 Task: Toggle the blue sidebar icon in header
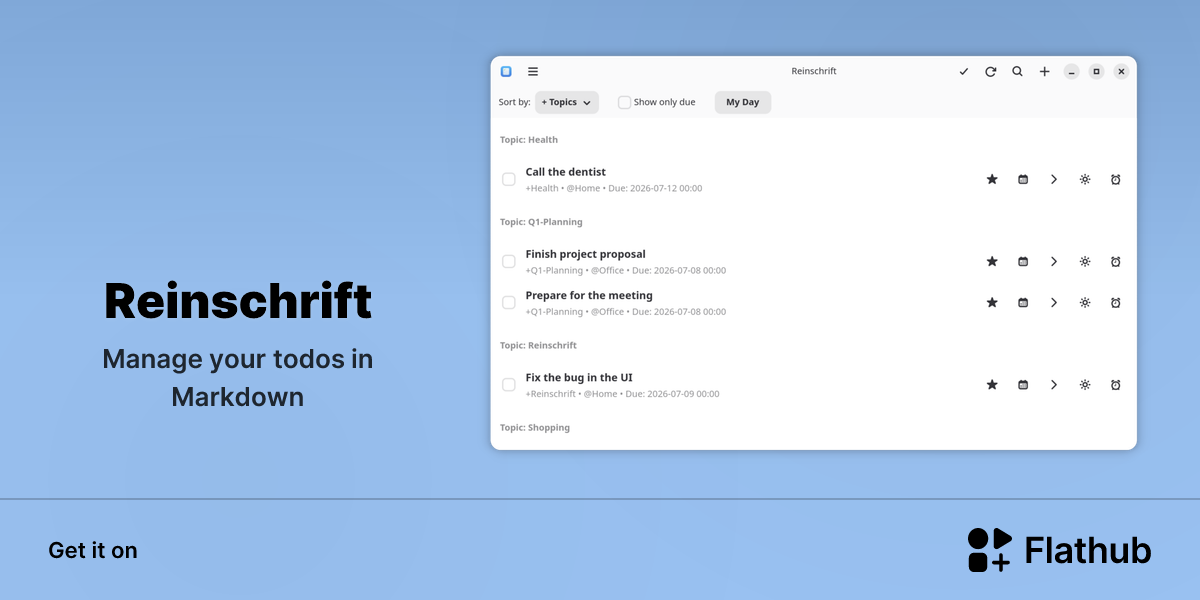(506, 71)
